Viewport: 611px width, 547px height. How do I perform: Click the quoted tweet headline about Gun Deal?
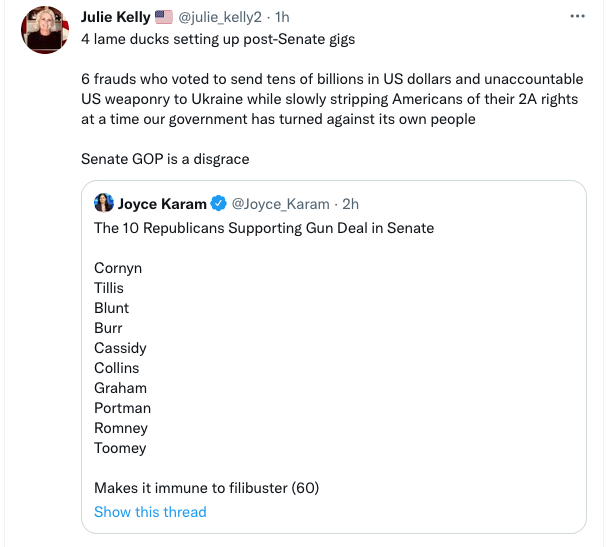coord(264,228)
